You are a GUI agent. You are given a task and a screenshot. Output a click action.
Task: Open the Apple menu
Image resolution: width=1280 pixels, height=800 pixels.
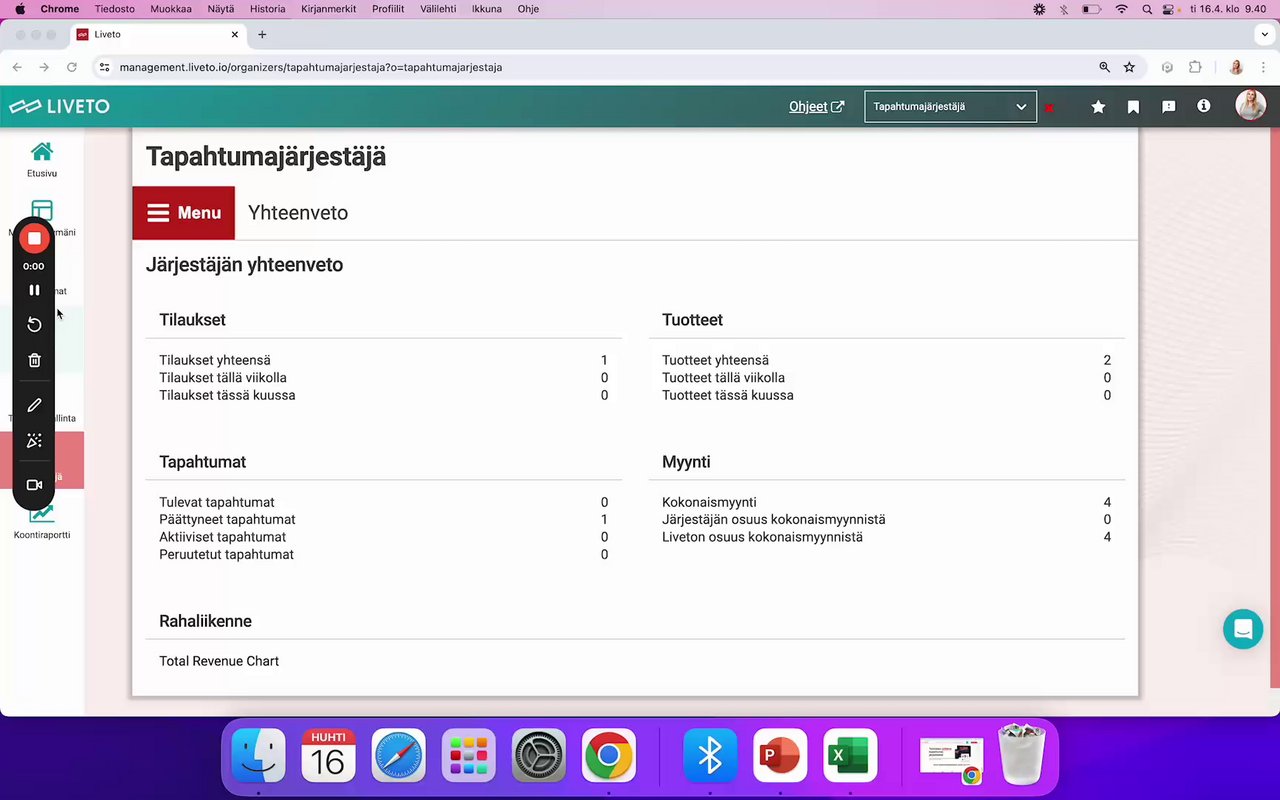pos(20,9)
